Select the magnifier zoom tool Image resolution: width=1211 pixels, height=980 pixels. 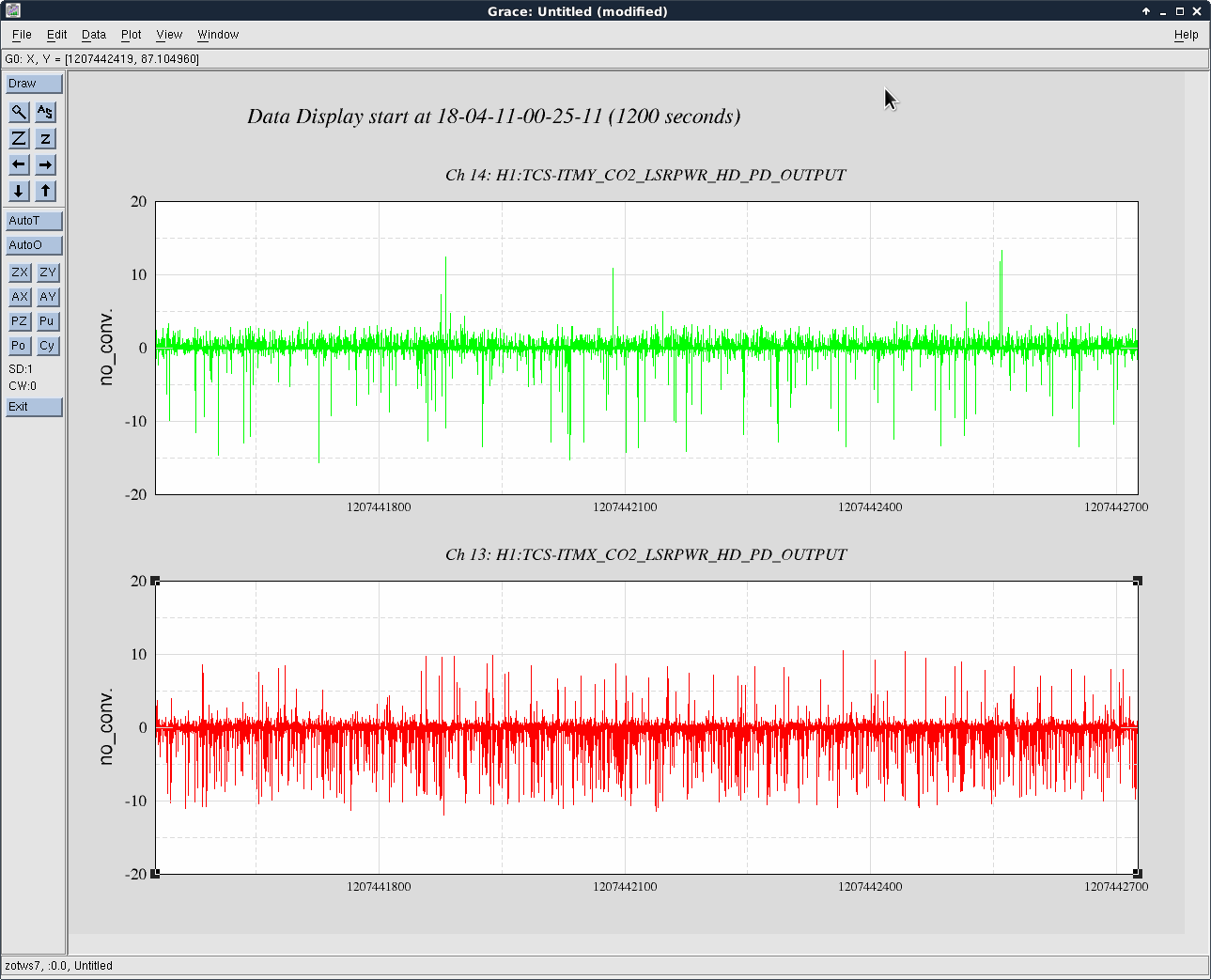19,113
